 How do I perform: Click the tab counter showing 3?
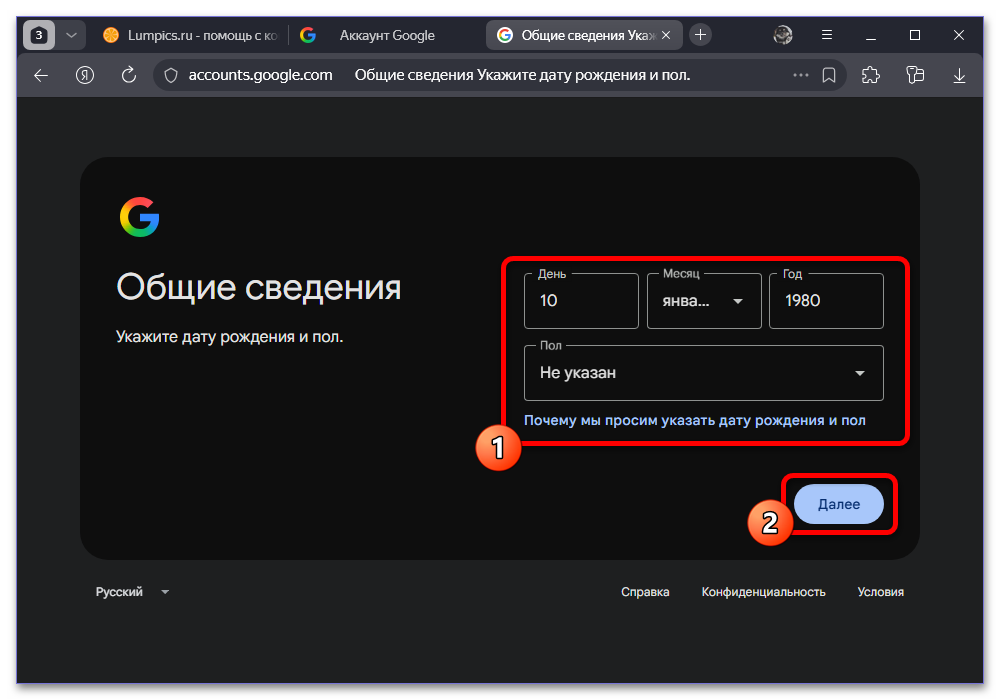pos(39,35)
